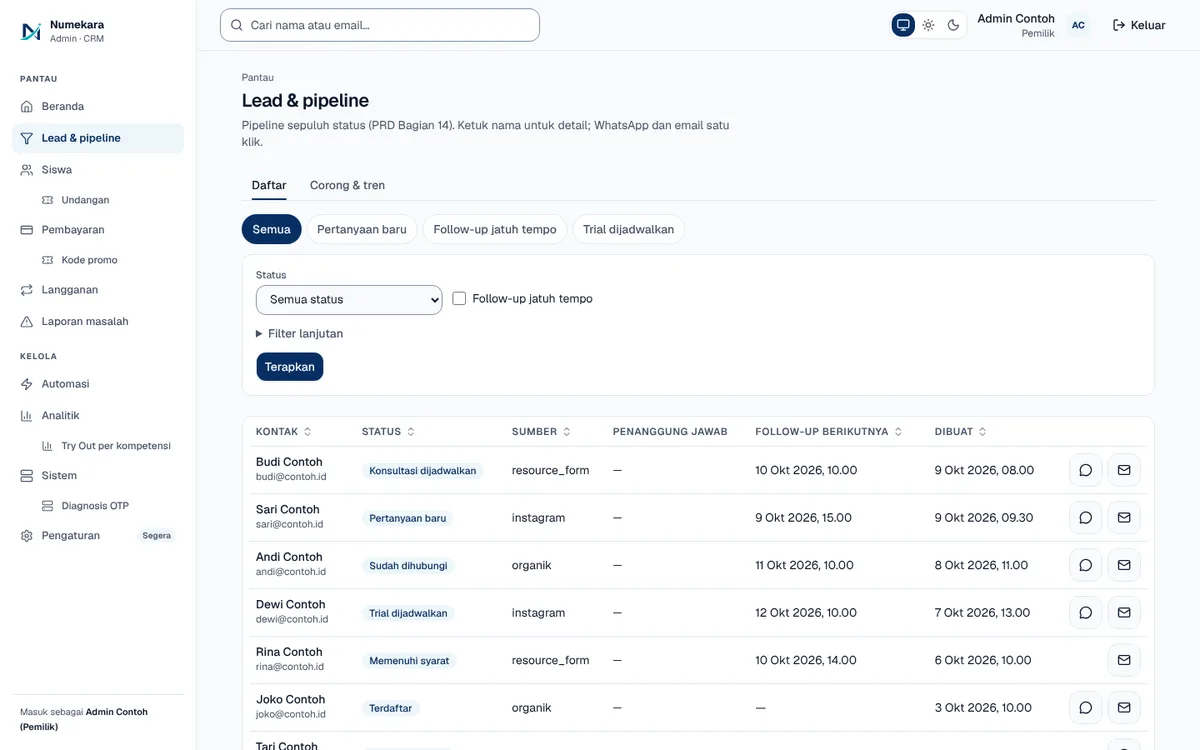Open Sistem in sidebar
The width and height of the screenshot is (1200, 750).
pyautogui.click(x=98, y=476)
